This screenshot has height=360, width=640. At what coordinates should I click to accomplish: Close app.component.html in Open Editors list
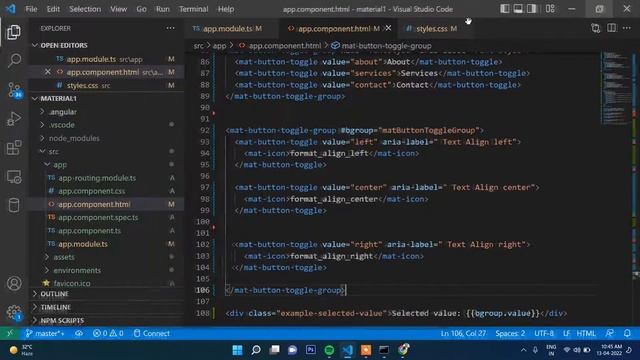48,72
